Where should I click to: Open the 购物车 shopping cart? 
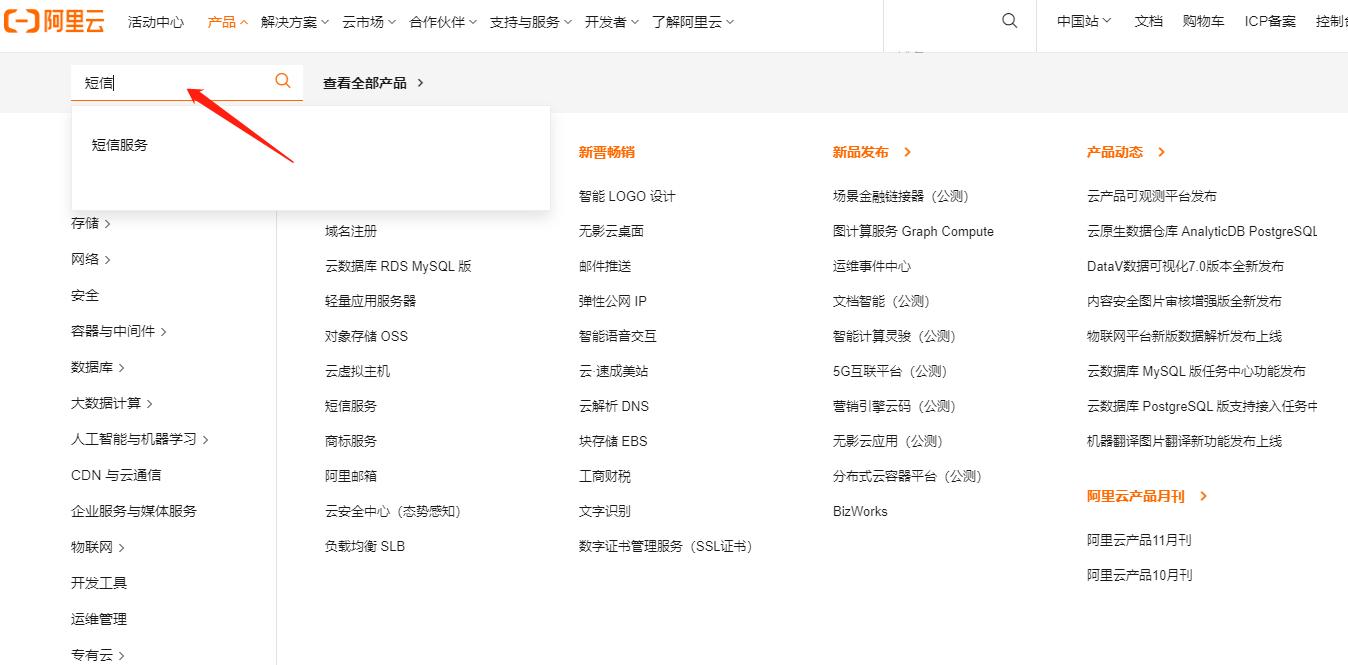tap(1203, 20)
